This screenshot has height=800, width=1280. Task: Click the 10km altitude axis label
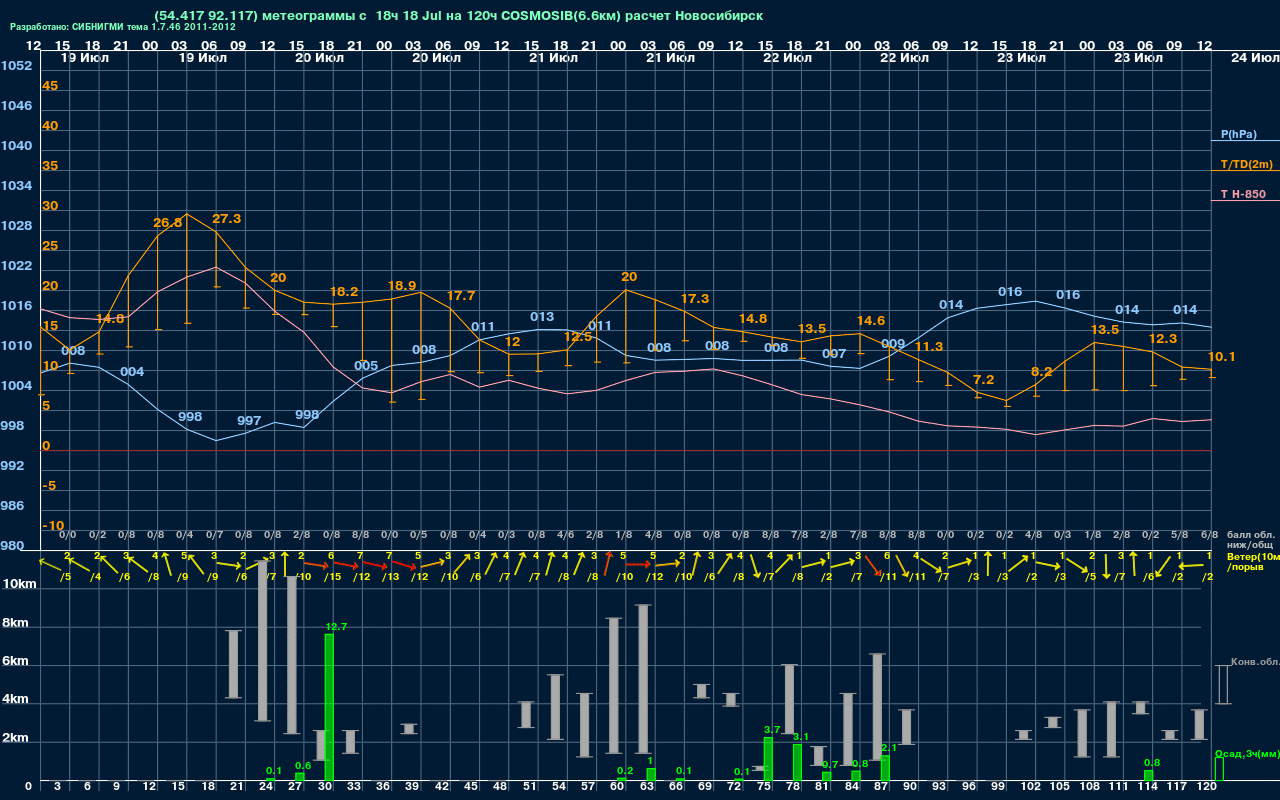(x=19, y=584)
